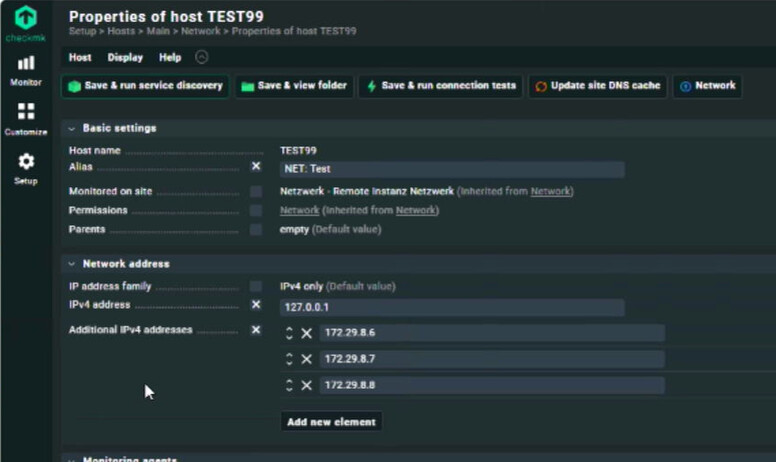
Task: Collapse the Network address section
Action: (72, 264)
